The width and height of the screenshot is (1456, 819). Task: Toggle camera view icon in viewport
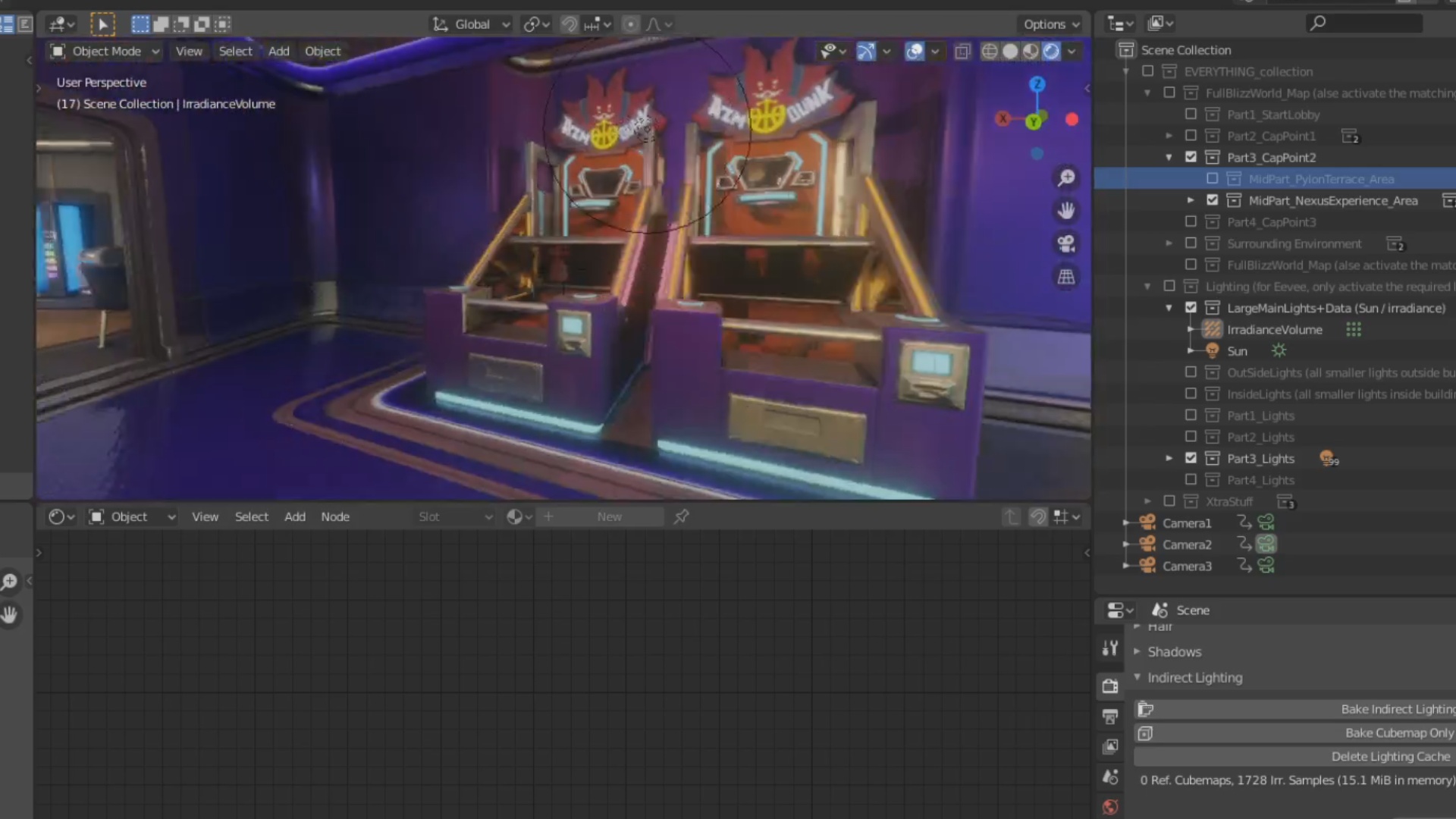point(1066,243)
